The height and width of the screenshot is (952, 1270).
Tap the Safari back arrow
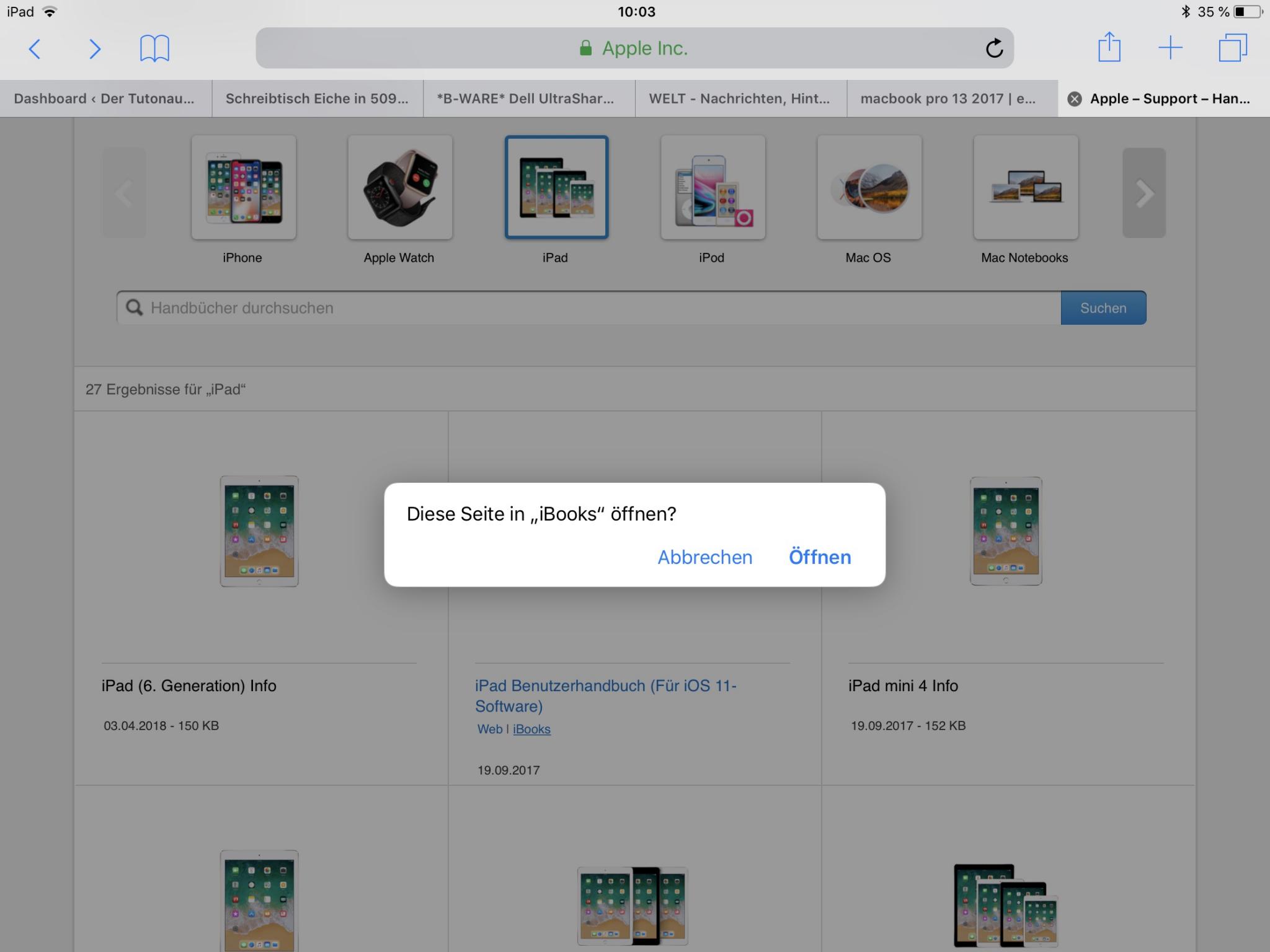coord(35,48)
